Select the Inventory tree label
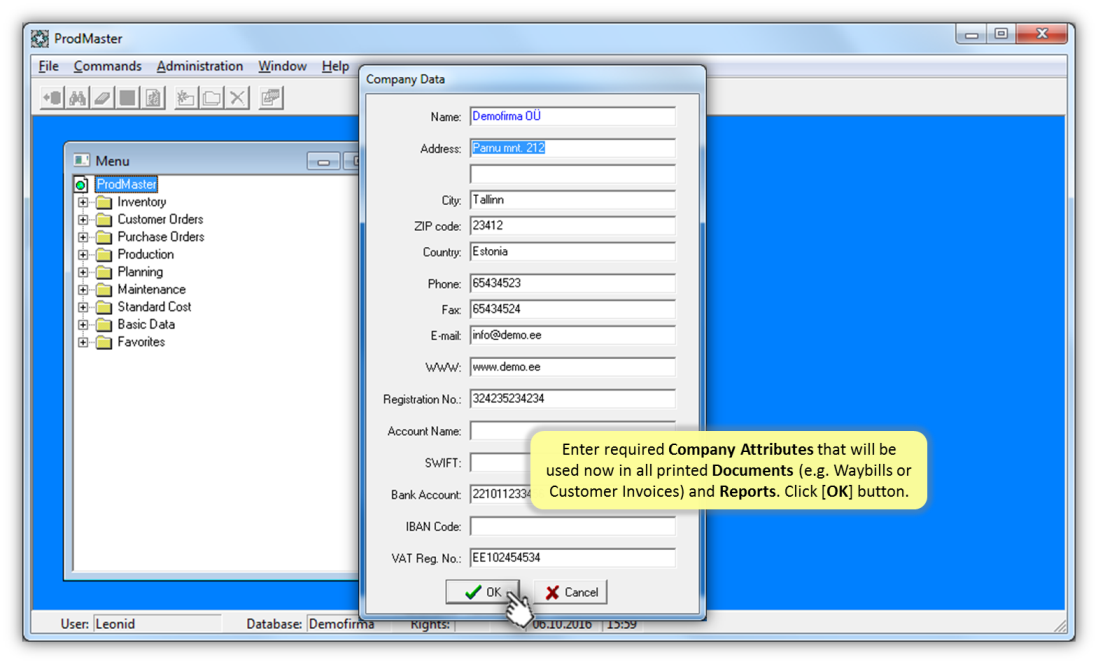1098x664 pixels. tap(141, 202)
